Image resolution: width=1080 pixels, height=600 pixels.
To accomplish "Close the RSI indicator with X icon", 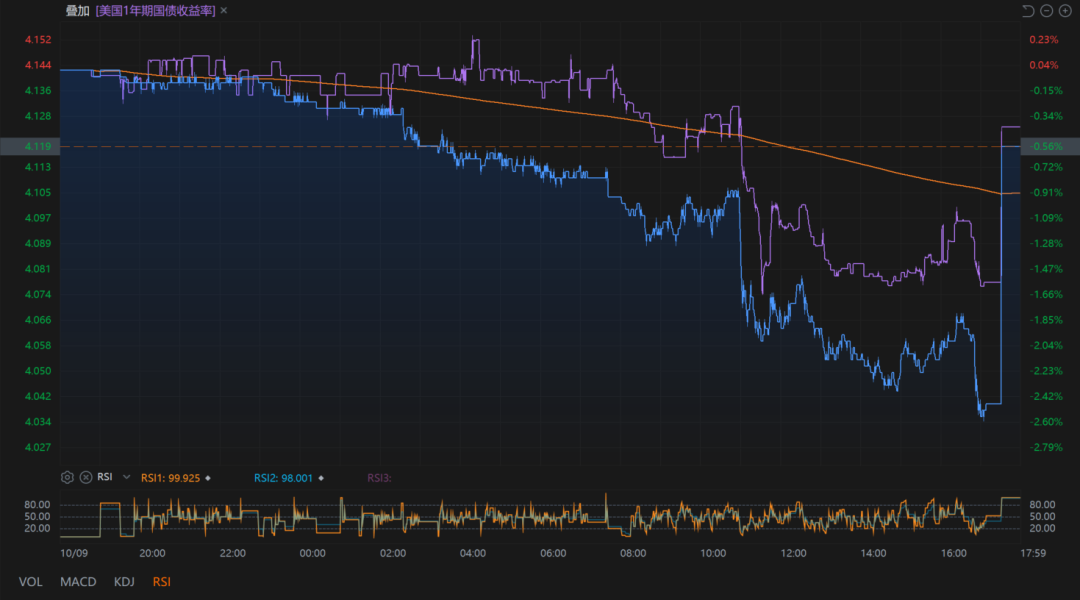I will [x=86, y=477].
